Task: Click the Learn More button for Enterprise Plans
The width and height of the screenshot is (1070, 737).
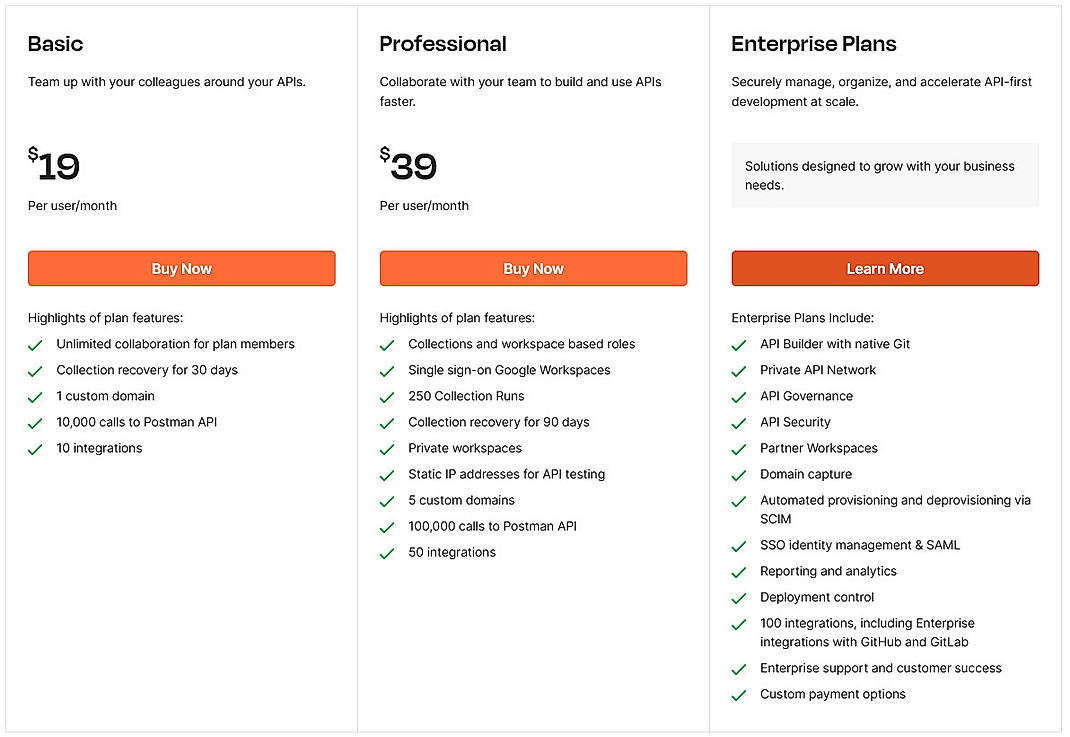Action: point(885,268)
